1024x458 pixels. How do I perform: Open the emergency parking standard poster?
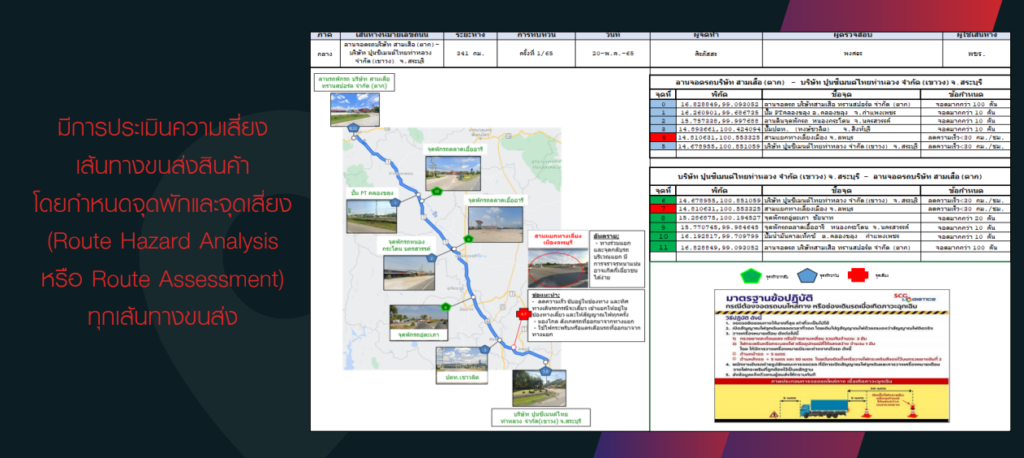(x=831, y=356)
